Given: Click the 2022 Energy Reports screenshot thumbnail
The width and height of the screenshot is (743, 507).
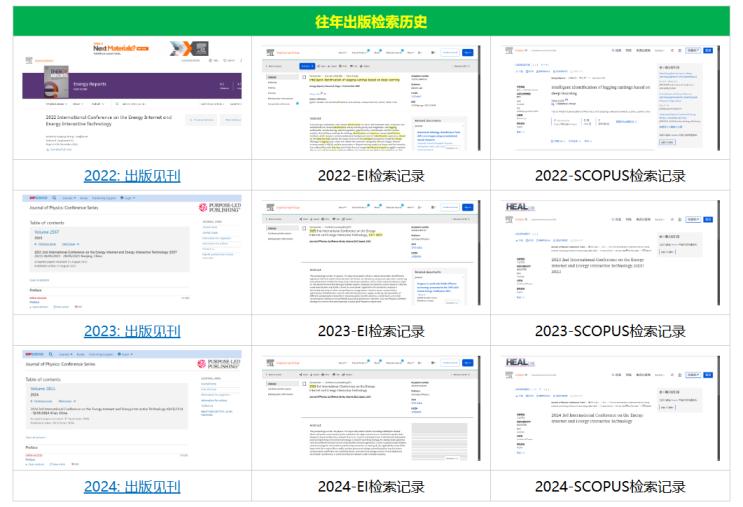Looking at the screenshot, I should pos(133,98).
